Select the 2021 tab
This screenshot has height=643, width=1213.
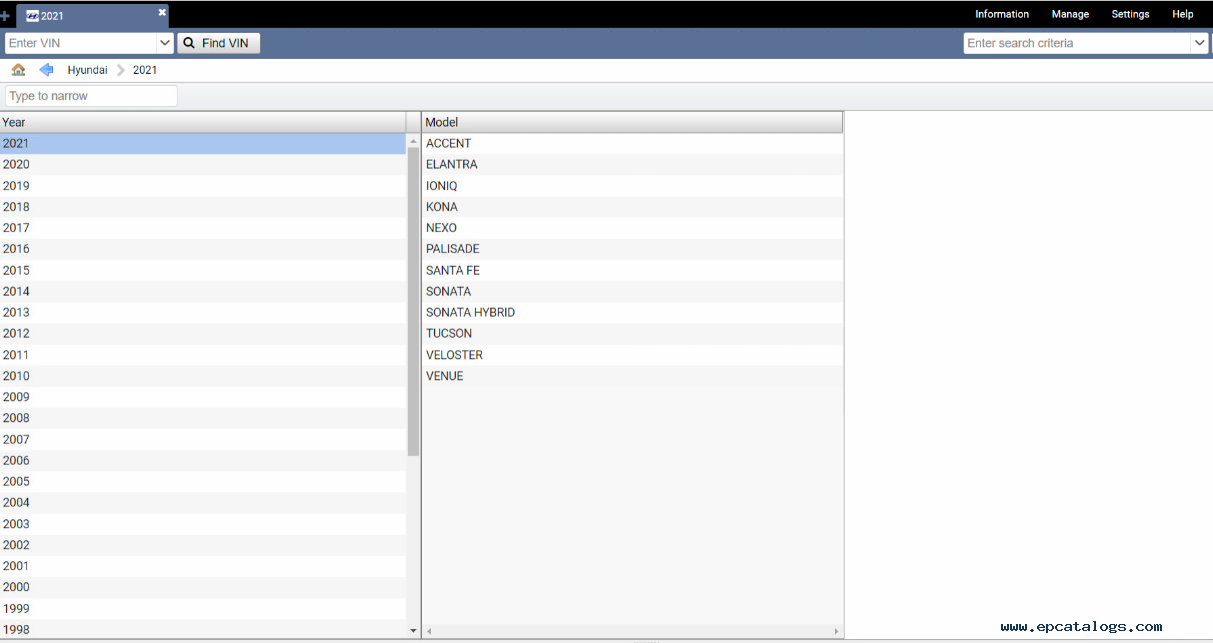click(90, 16)
